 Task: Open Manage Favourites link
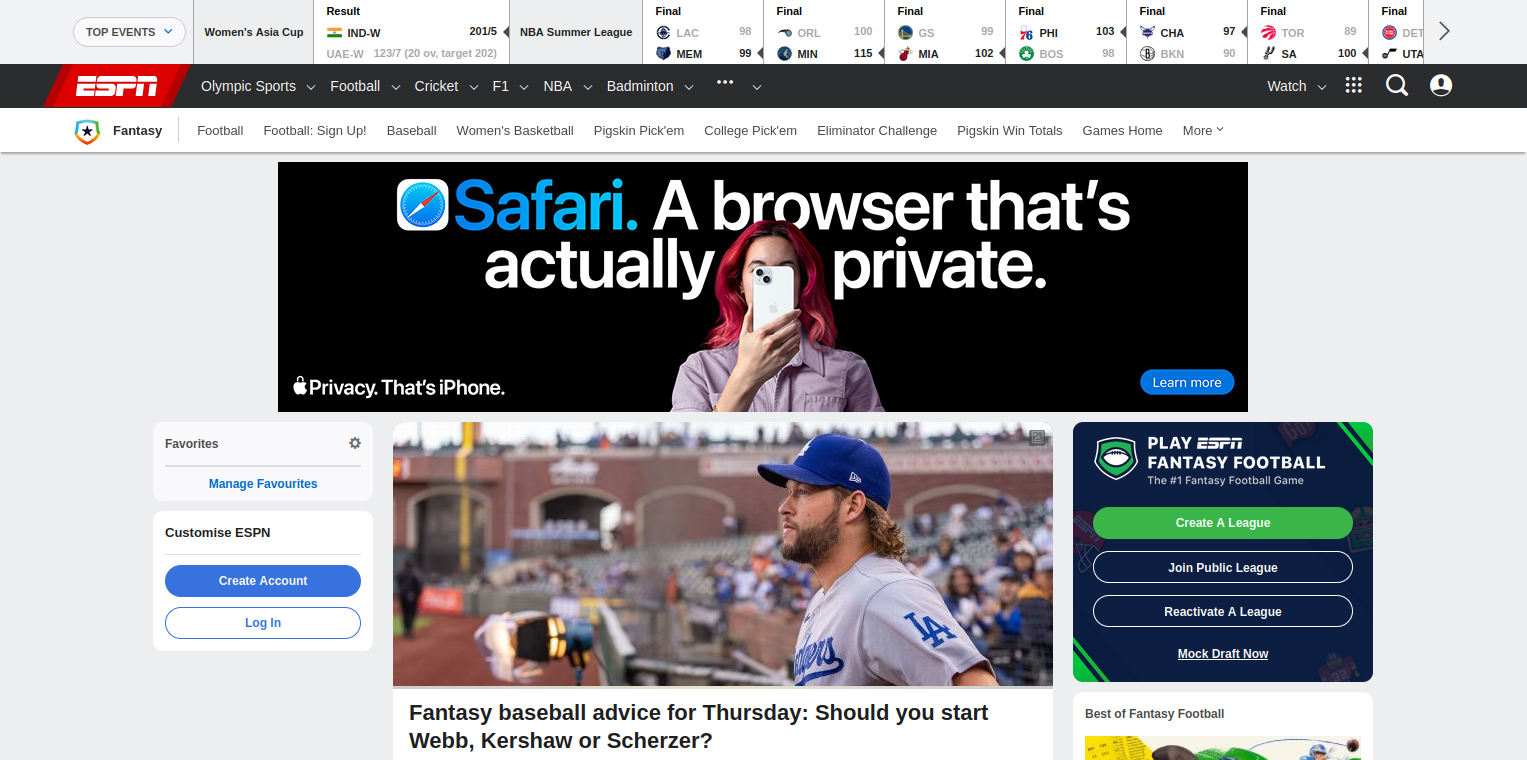263,484
